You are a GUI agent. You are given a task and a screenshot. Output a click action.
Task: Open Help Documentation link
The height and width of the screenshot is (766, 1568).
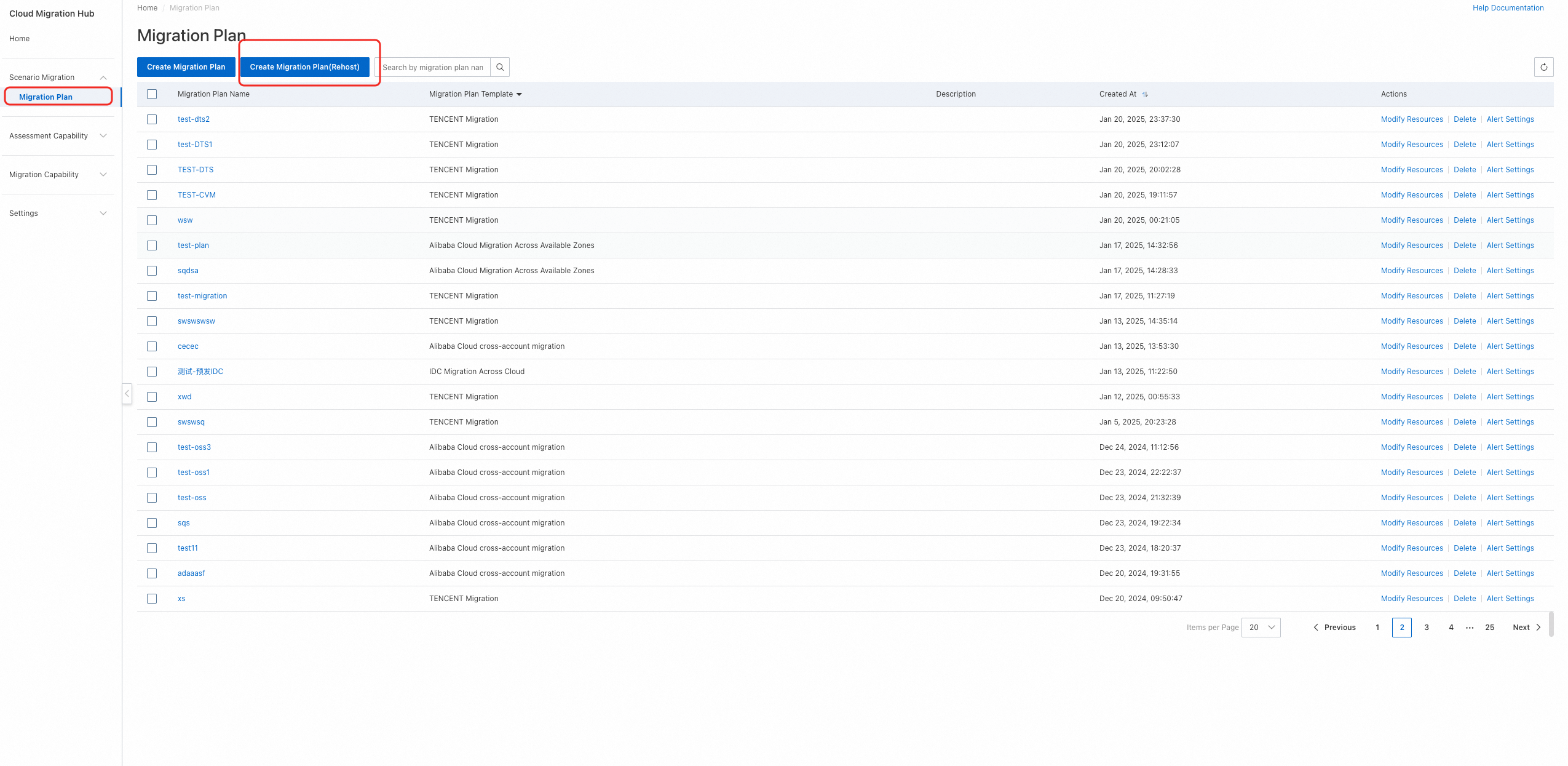click(1508, 8)
